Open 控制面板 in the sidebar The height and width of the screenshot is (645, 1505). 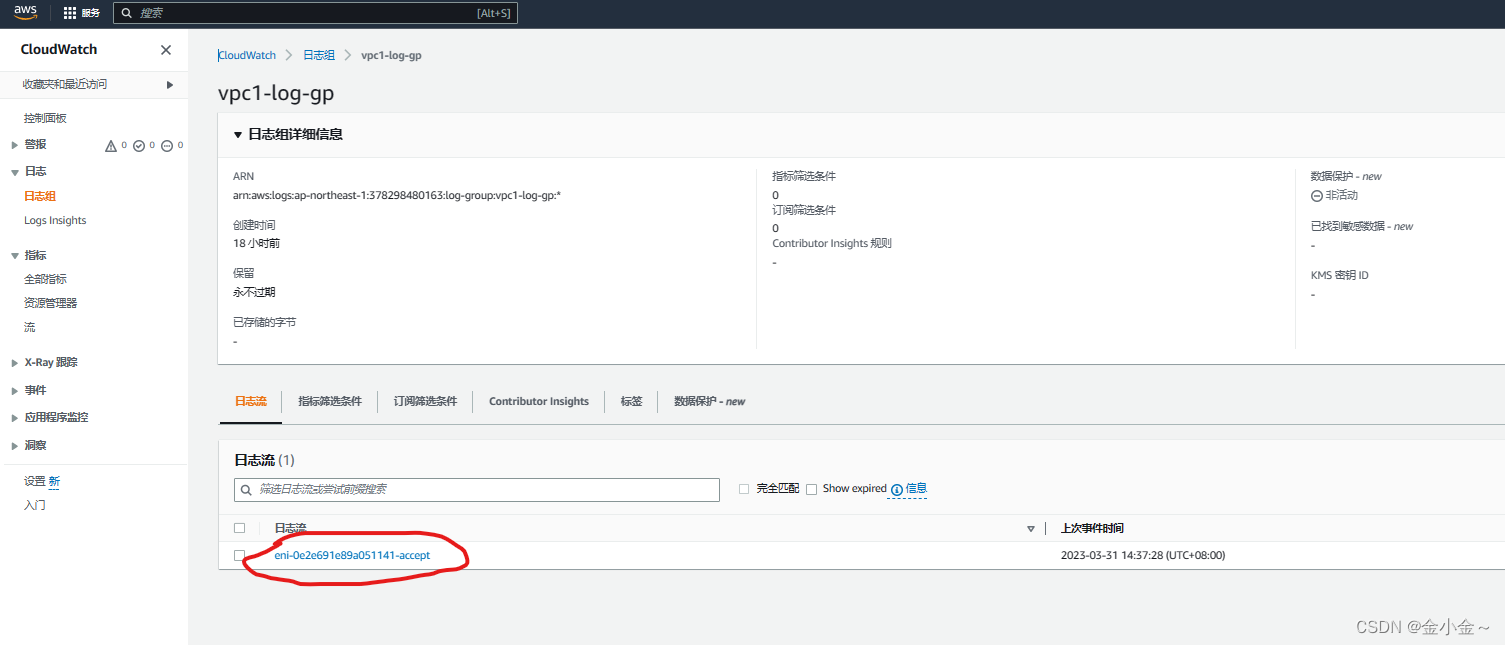click(x=45, y=118)
